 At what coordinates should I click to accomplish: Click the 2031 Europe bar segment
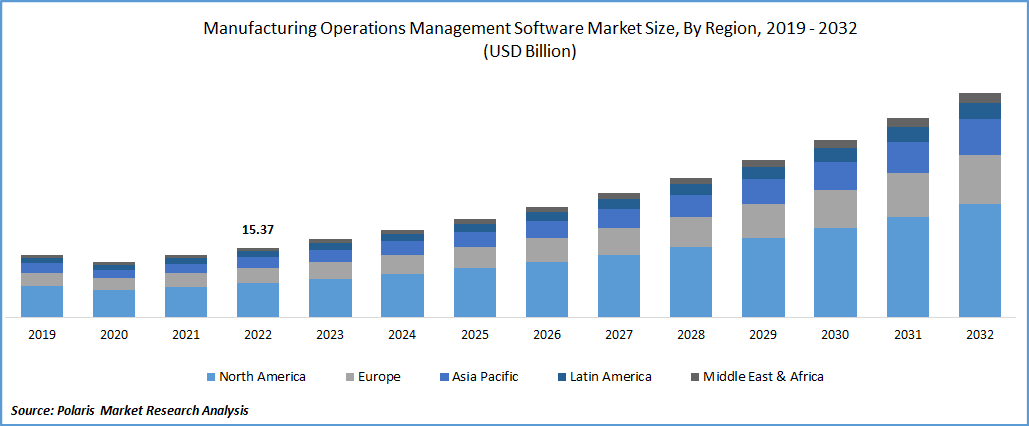(908, 195)
